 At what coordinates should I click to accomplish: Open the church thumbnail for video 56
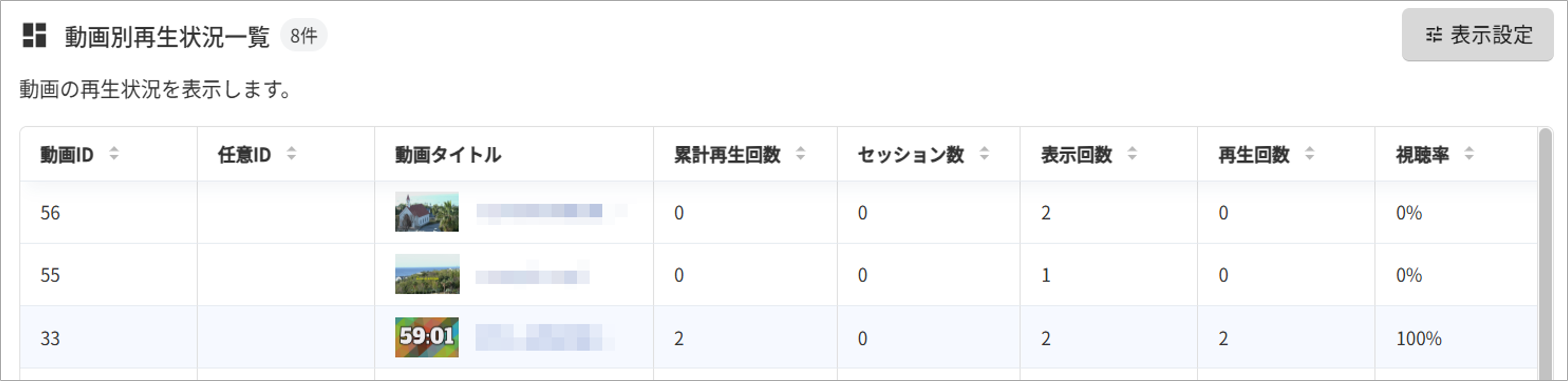click(x=427, y=212)
